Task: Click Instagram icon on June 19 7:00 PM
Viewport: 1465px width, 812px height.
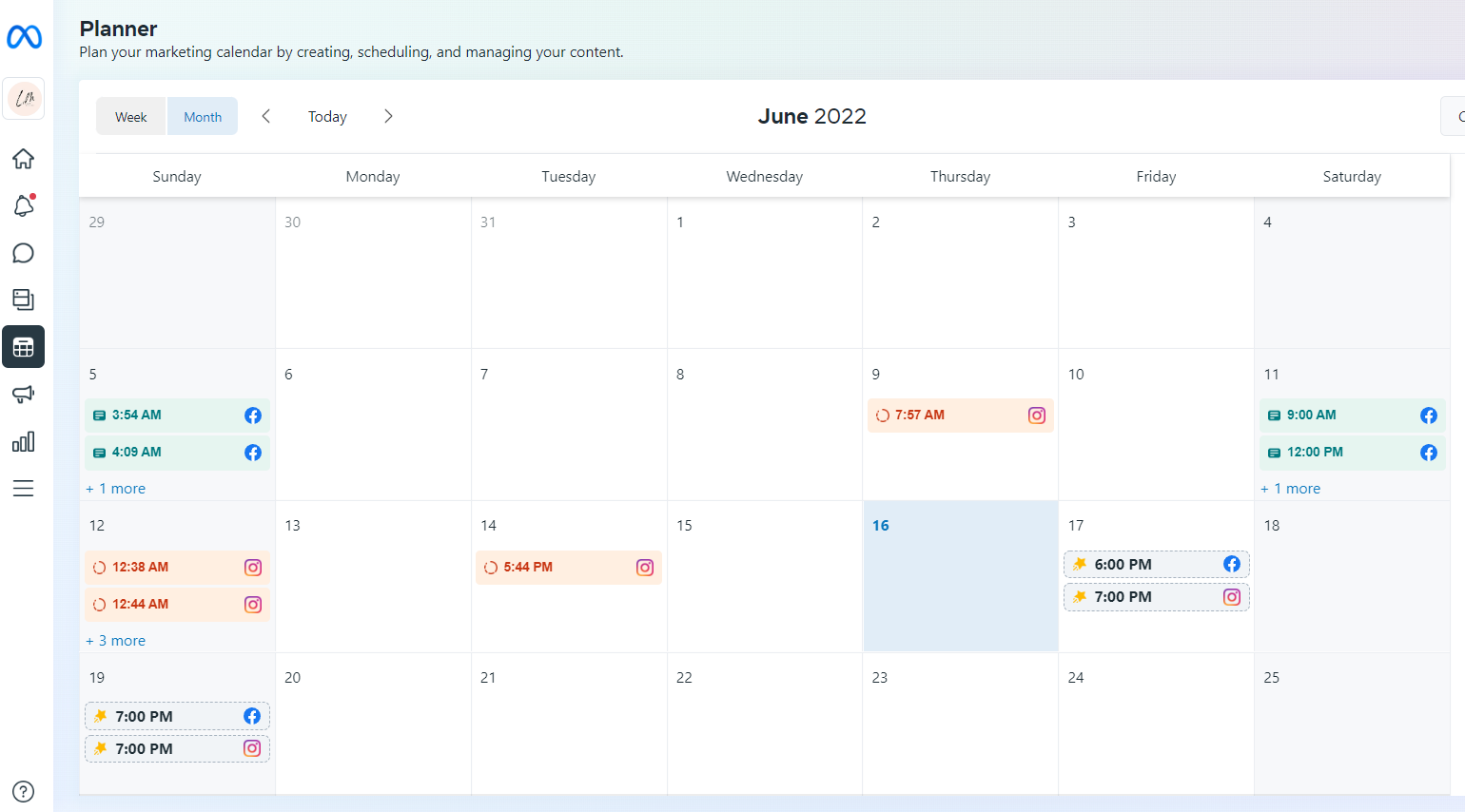Action: (x=252, y=748)
